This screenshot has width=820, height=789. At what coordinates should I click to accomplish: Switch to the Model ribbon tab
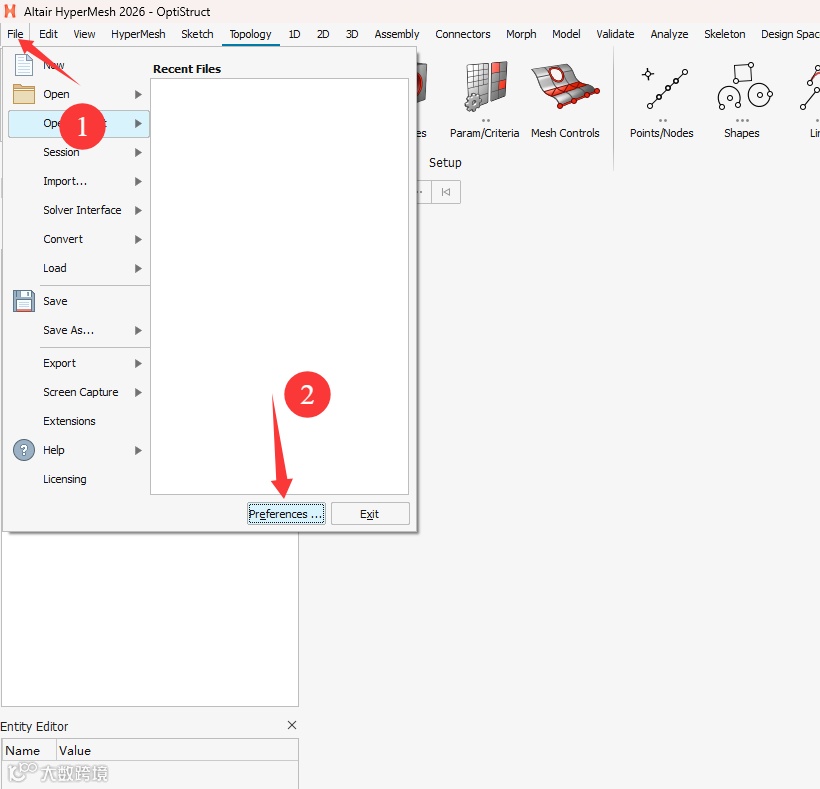click(566, 34)
